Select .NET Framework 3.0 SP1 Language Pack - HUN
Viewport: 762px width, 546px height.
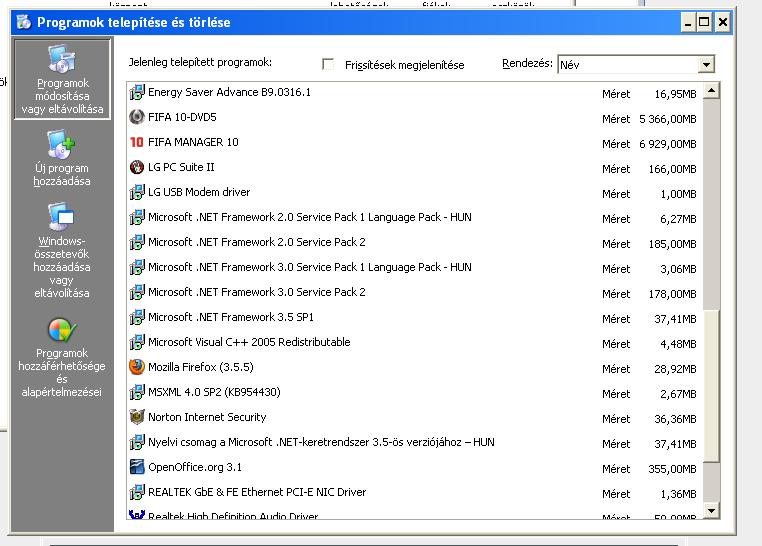click(414, 268)
